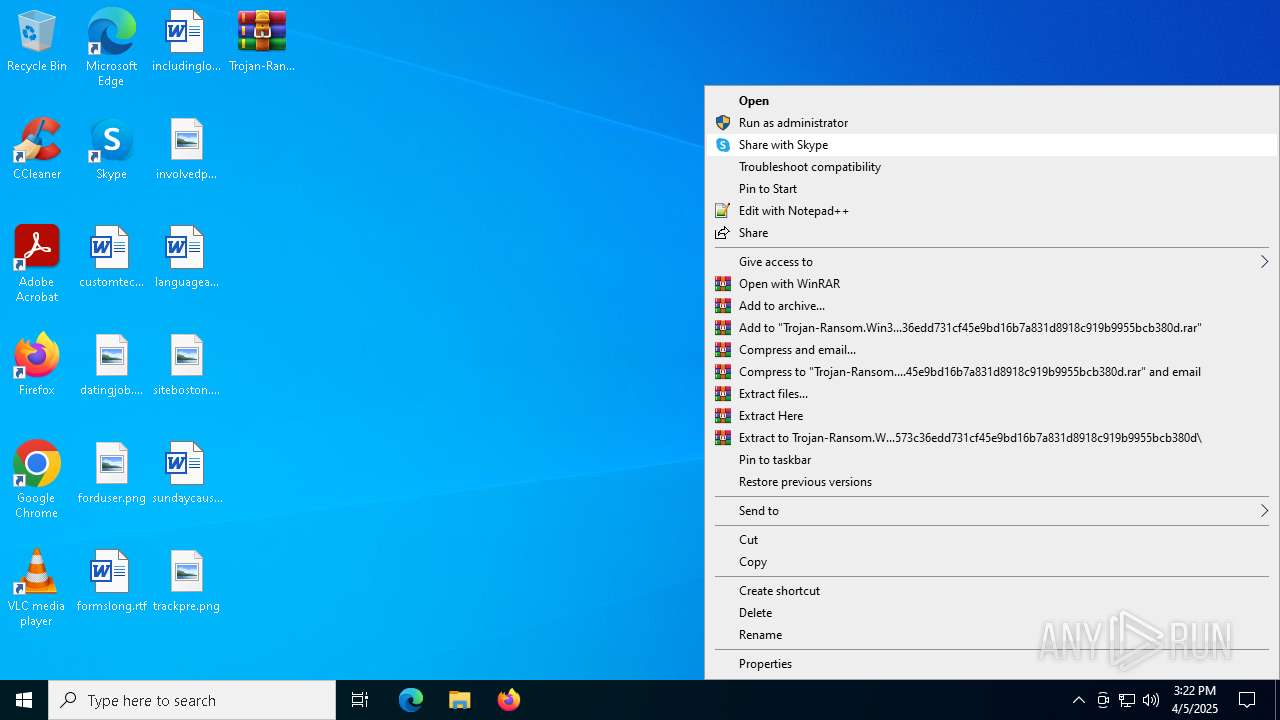Select the VLC media player shortcut
Image resolution: width=1280 pixels, height=720 pixels.
coord(37,587)
